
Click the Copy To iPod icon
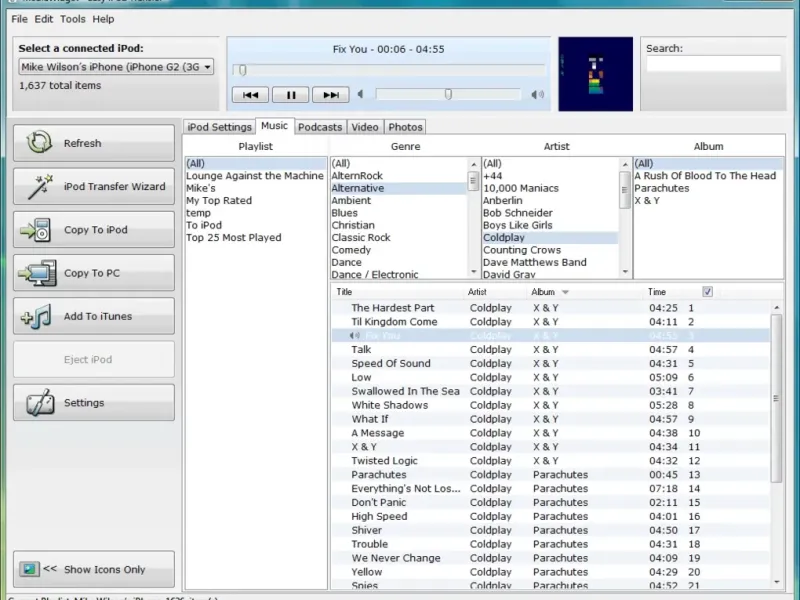tap(37, 230)
